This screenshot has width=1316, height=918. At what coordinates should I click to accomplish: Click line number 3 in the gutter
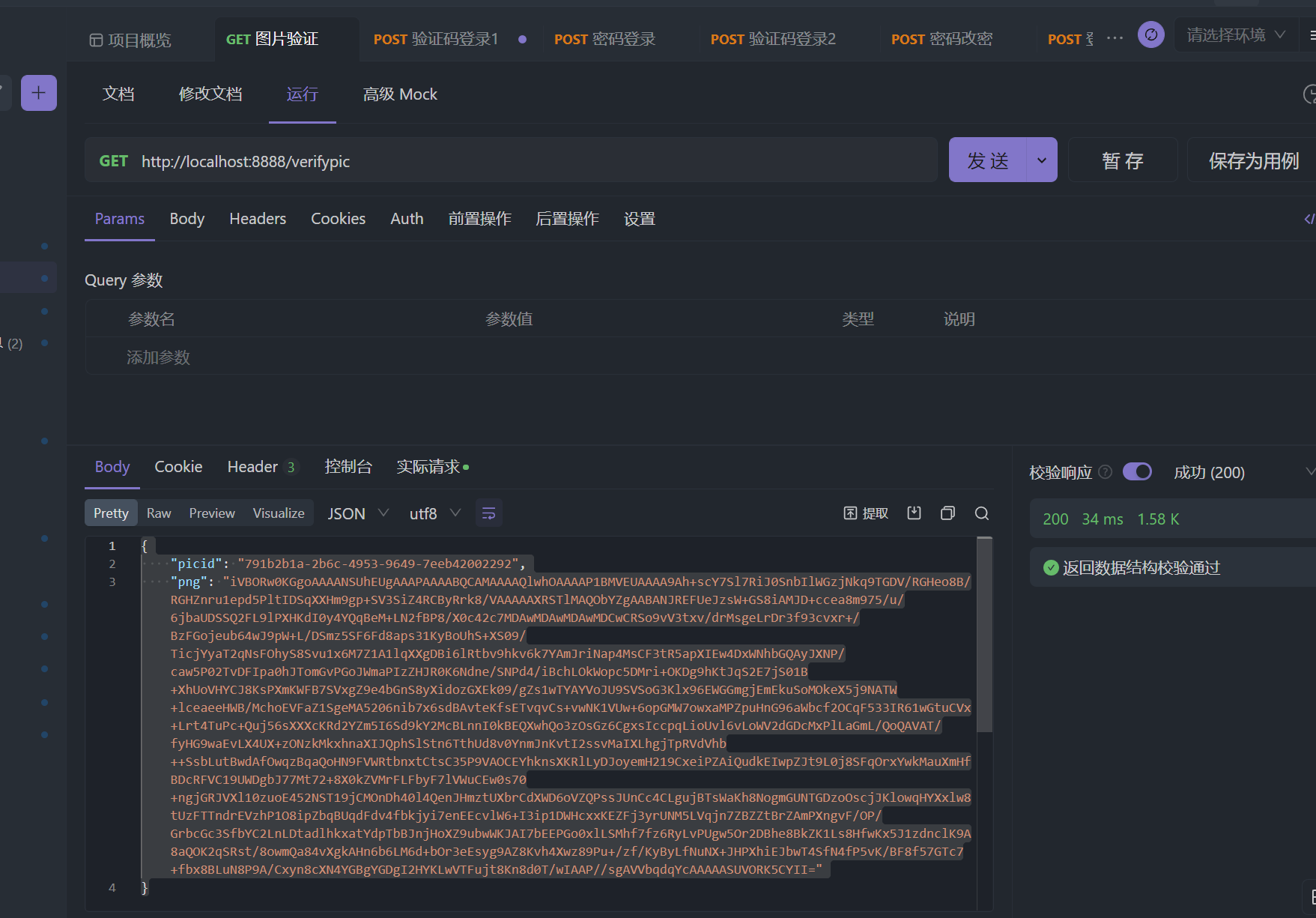coord(112,582)
